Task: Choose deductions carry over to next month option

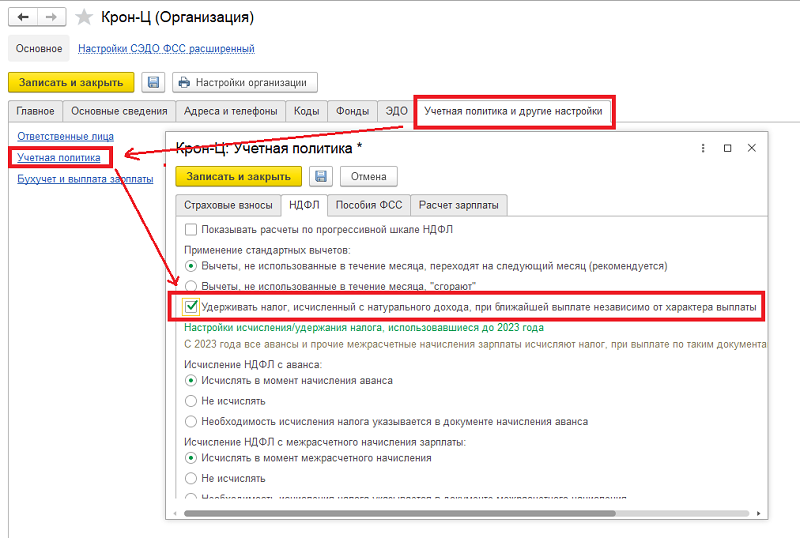Action: pos(192,267)
